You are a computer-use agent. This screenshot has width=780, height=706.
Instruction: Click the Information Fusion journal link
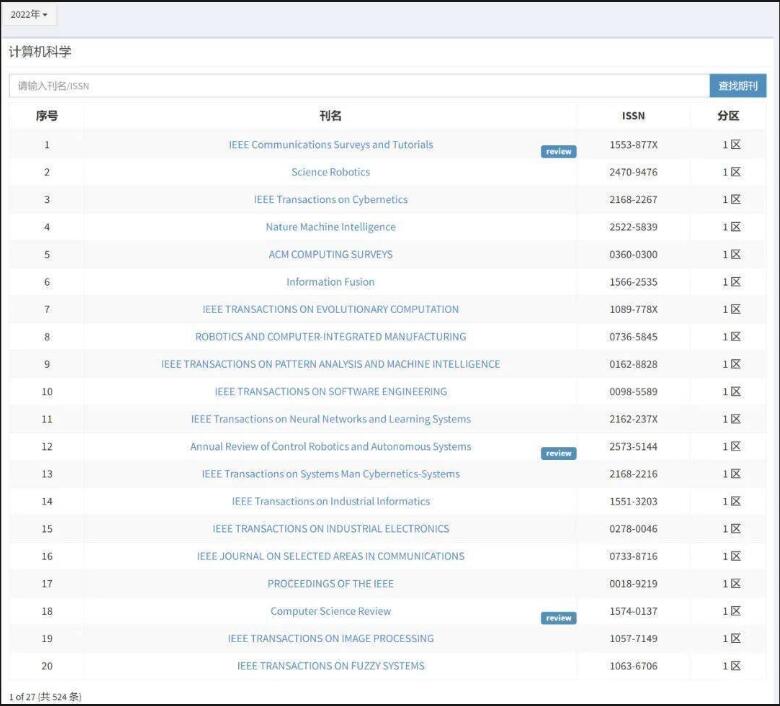point(330,282)
